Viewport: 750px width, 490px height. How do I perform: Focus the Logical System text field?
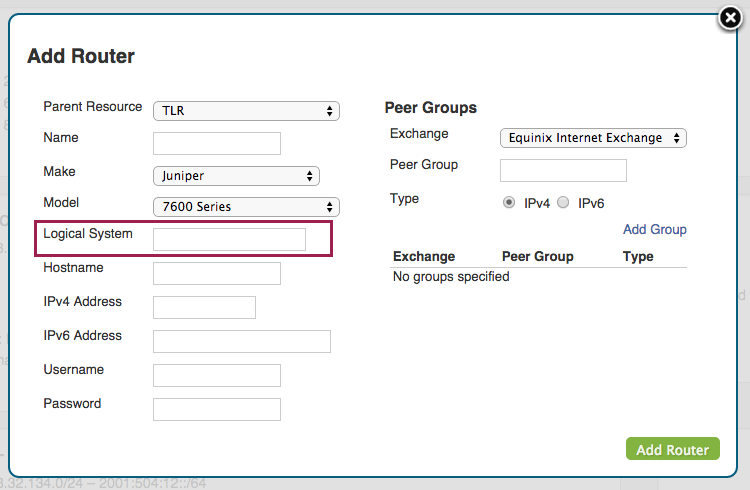click(229, 239)
